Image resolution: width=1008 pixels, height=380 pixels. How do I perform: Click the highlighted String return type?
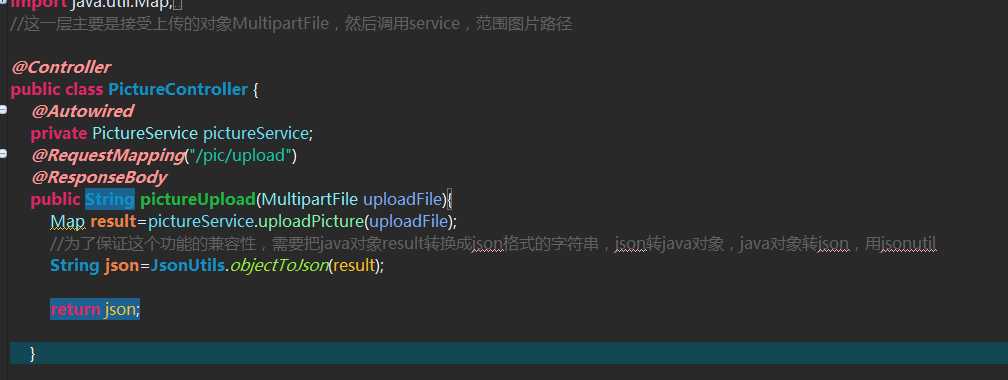pos(110,199)
